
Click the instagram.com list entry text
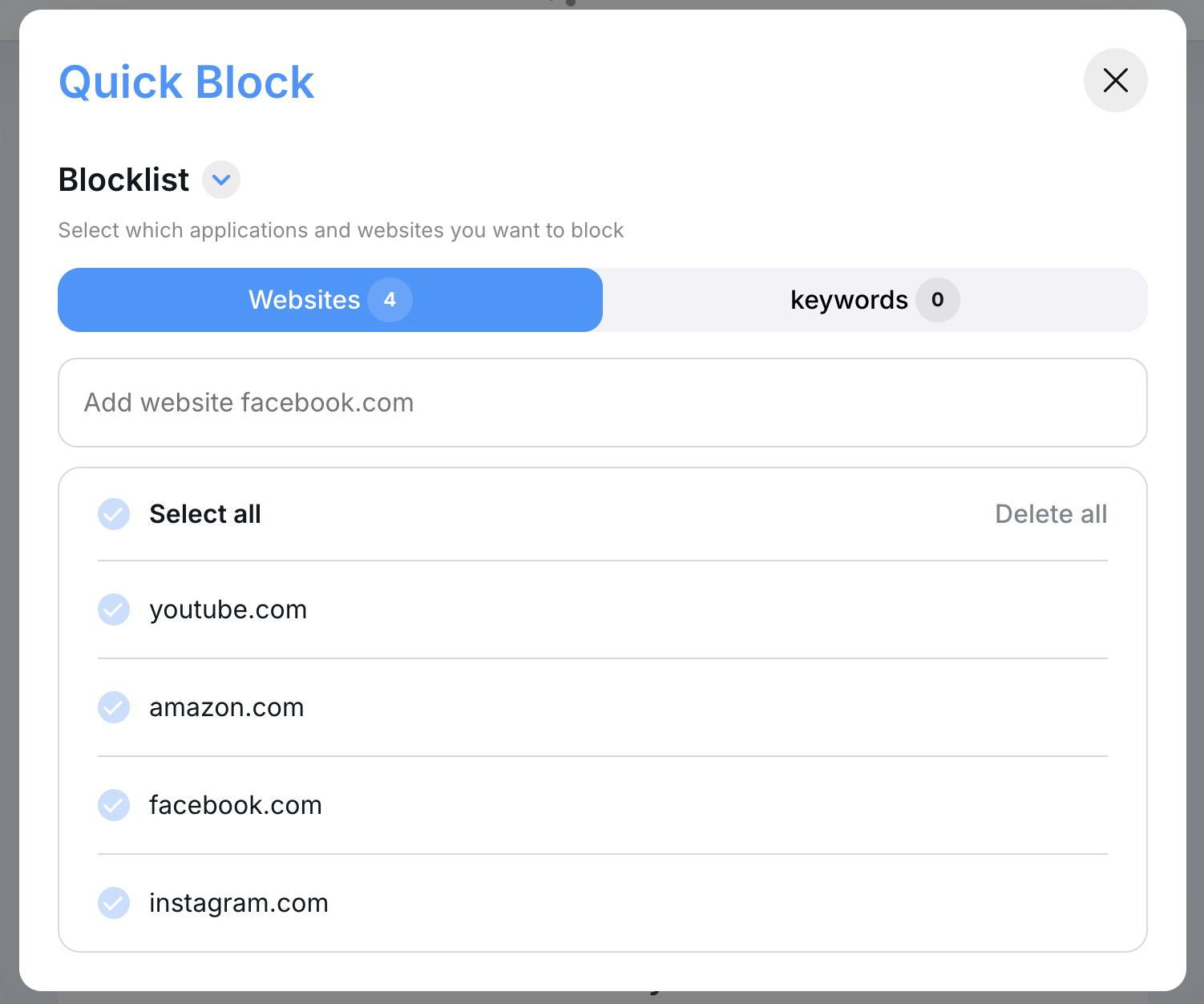[x=238, y=903]
